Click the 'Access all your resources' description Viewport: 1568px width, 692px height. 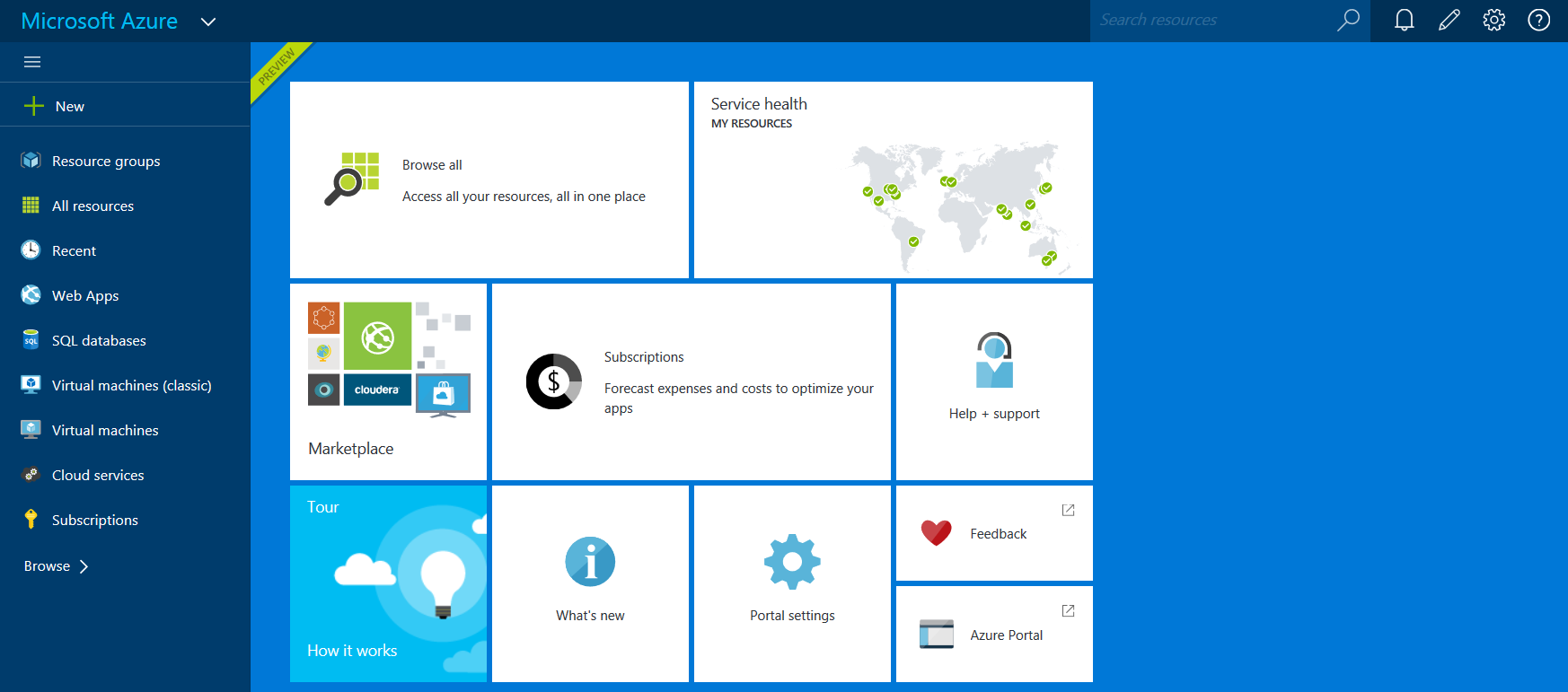(x=524, y=197)
